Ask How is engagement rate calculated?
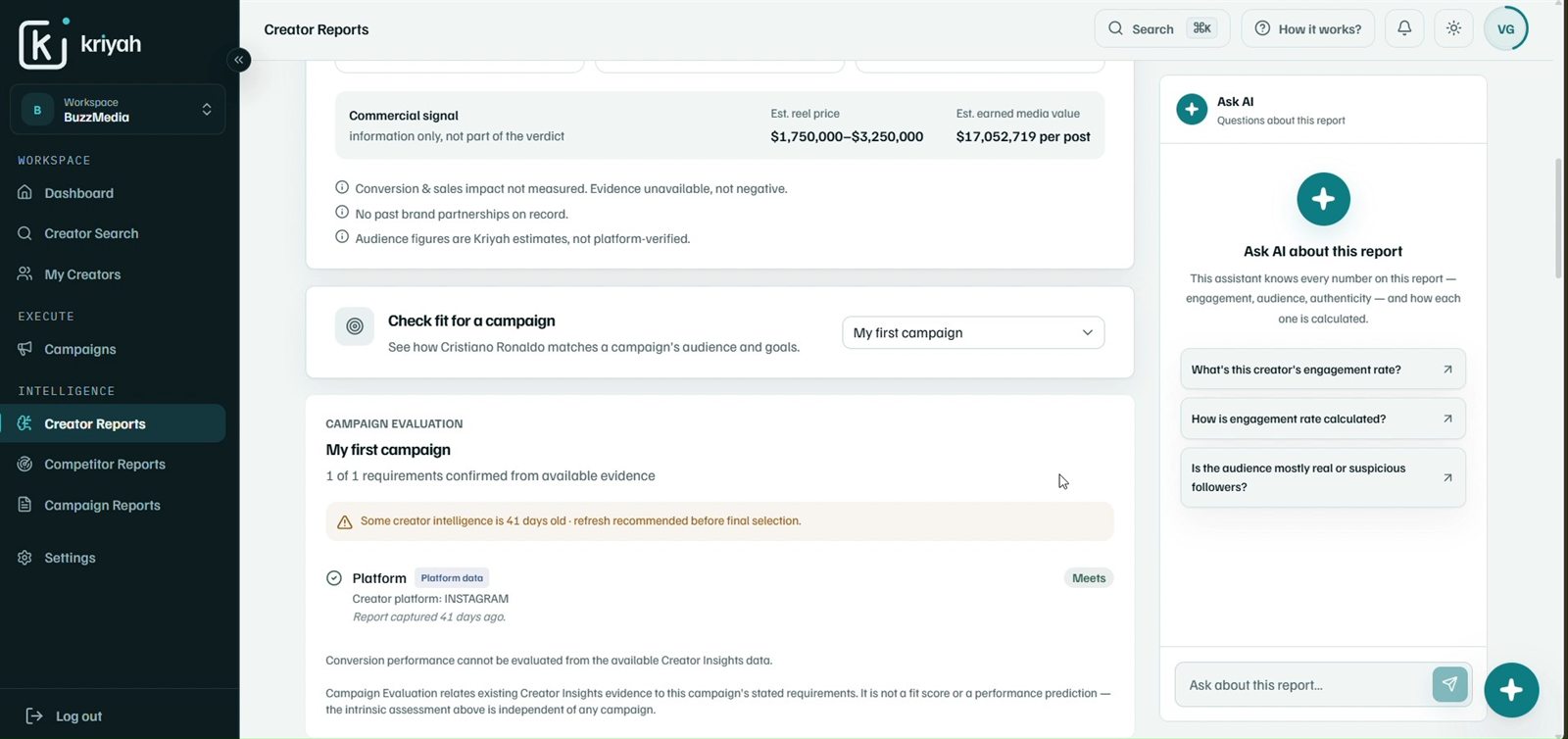The image size is (1568, 739). tap(1323, 419)
